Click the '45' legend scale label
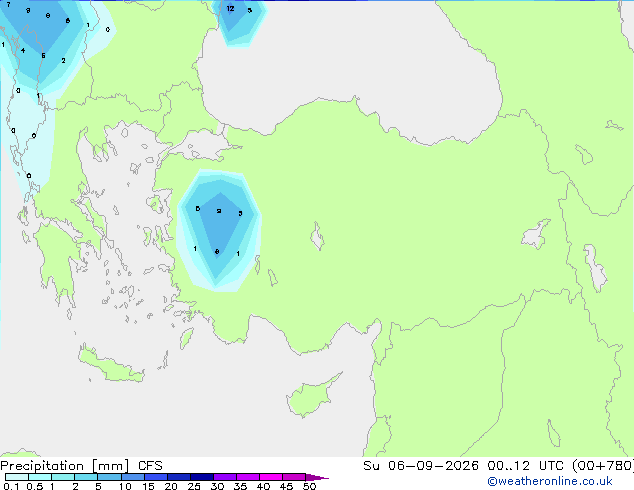Screen dimensions: 634x490 [x=286, y=486]
